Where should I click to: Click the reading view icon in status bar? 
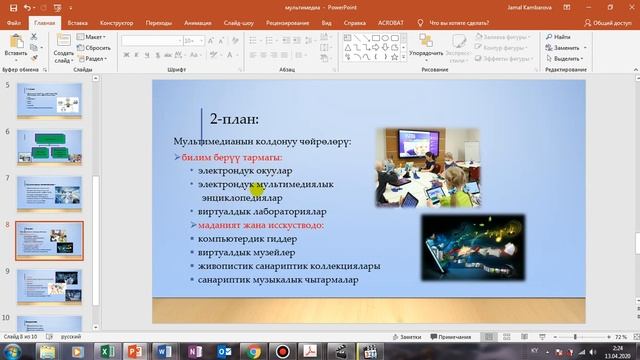[x=524, y=337]
